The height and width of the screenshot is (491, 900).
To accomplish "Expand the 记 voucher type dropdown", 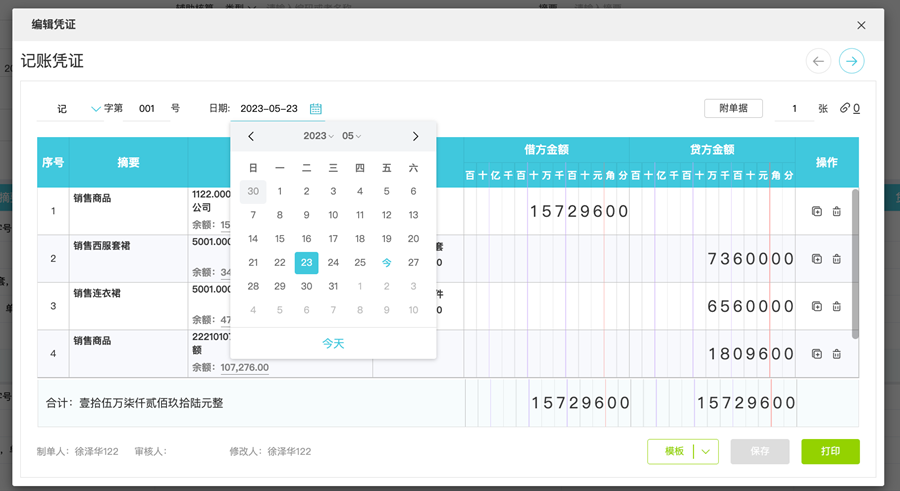I will click(96, 109).
